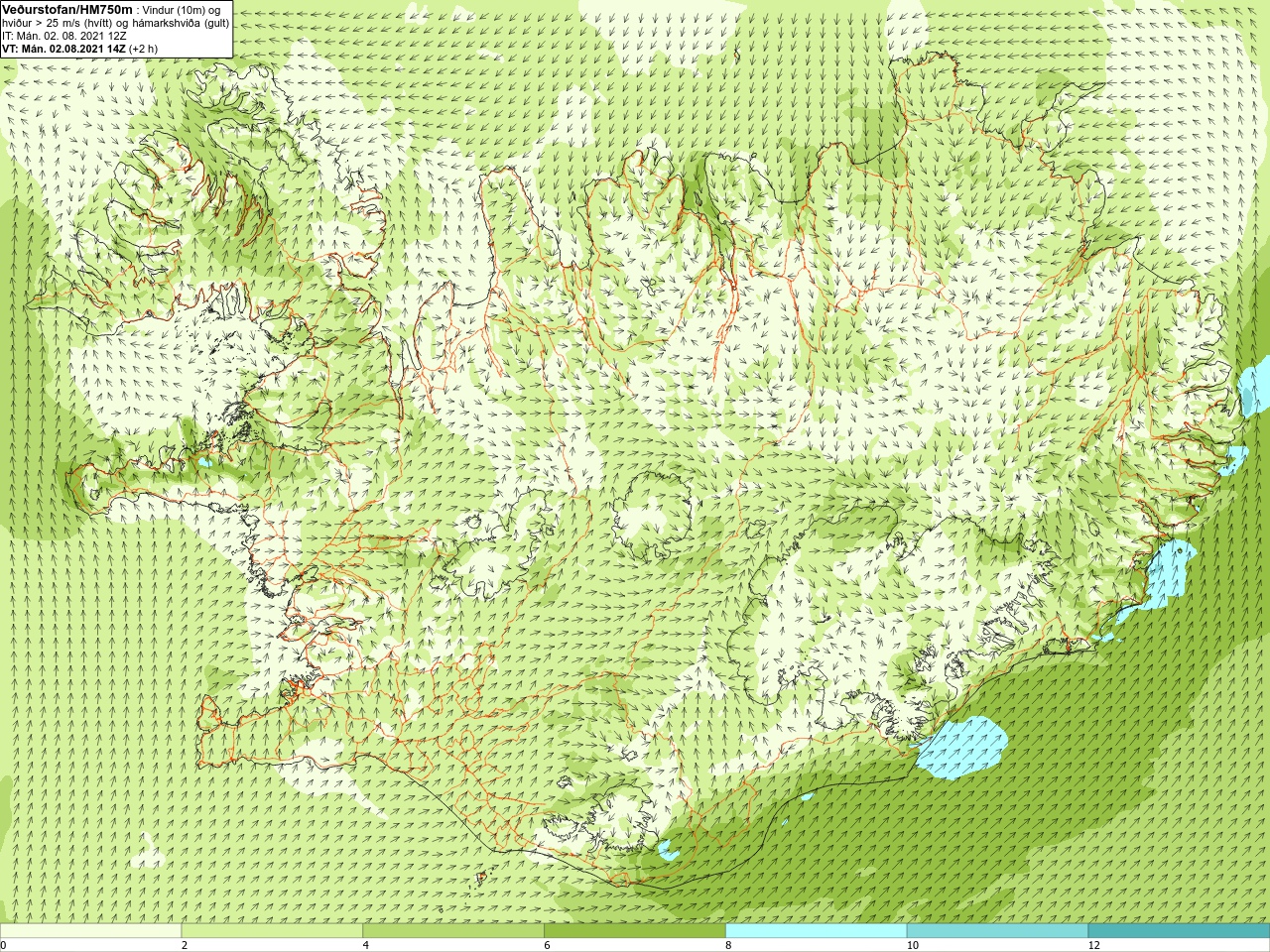The width and height of the screenshot is (1270, 952).
Task: Pick the 6–8 m/s dark green swatch
Action: point(635,931)
